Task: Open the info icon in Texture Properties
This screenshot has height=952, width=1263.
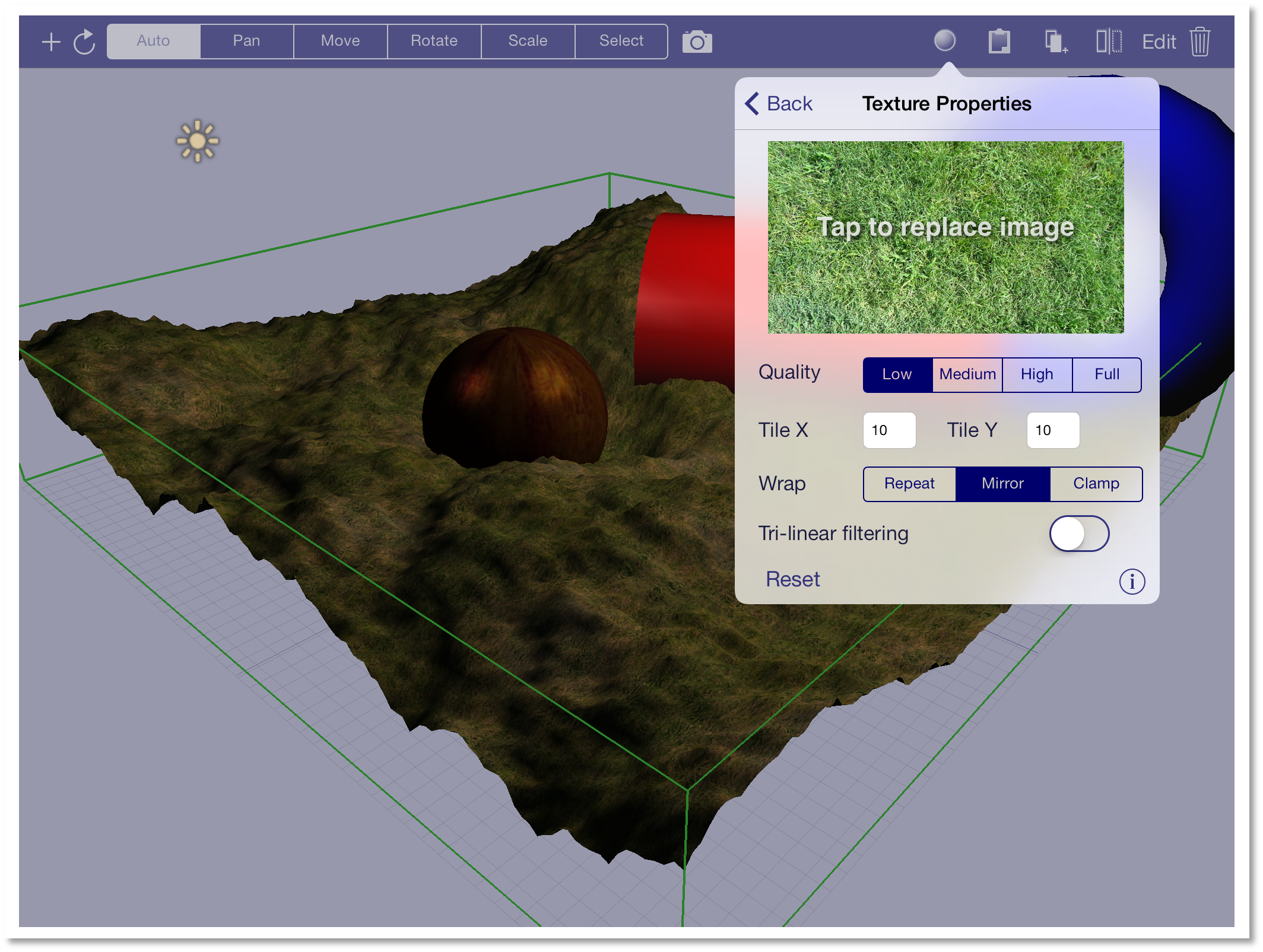Action: [x=1131, y=581]
